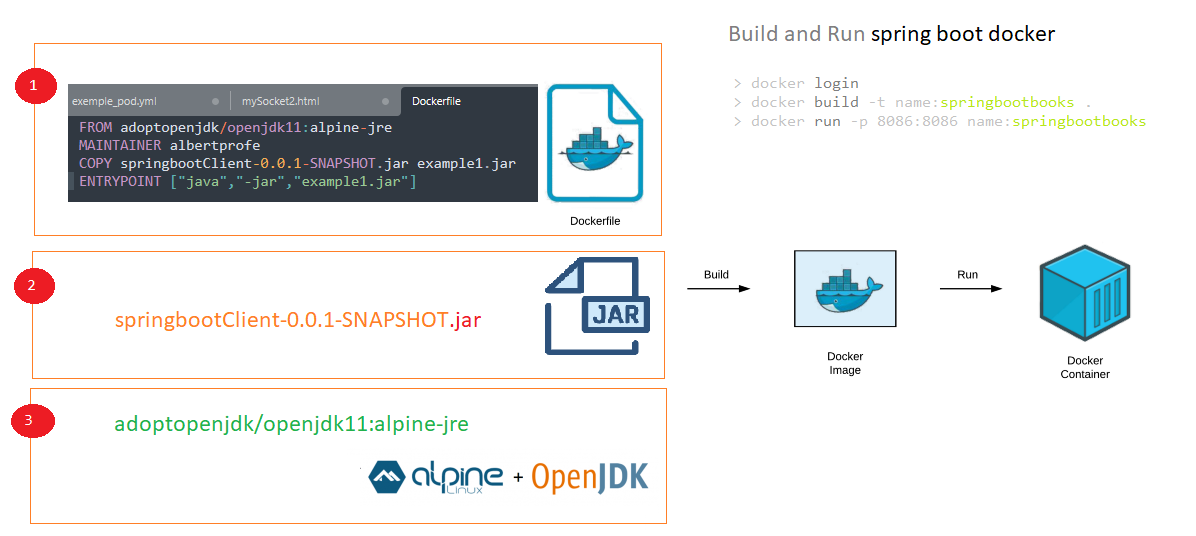Click the Dockerfile whale document icon
The image size is (1196, 536).
click(595, 143)
